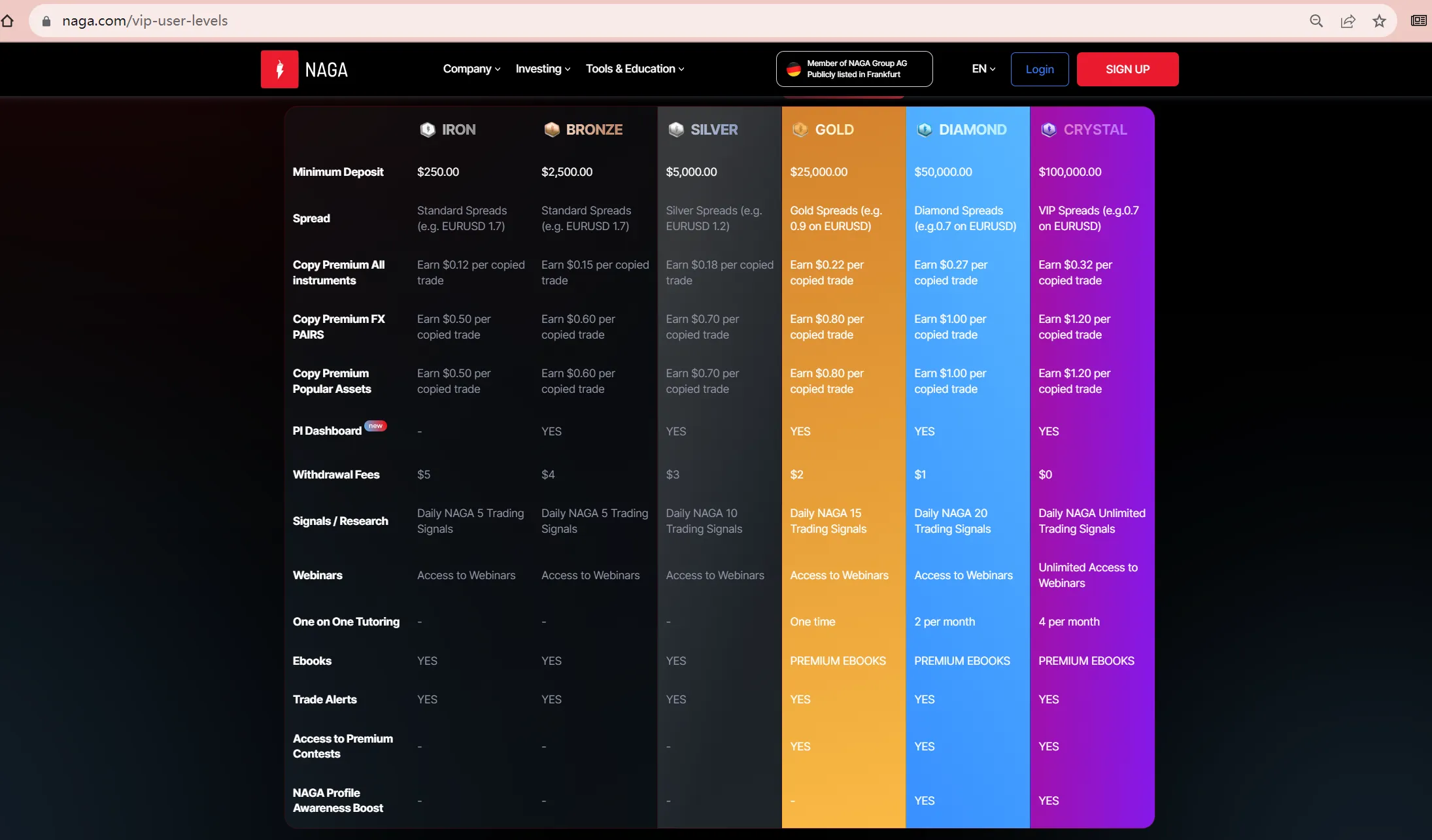This screenshot has height=840, width=1432.
Task: Expand the Investing dropdown
Action: (x=543, y=69)
